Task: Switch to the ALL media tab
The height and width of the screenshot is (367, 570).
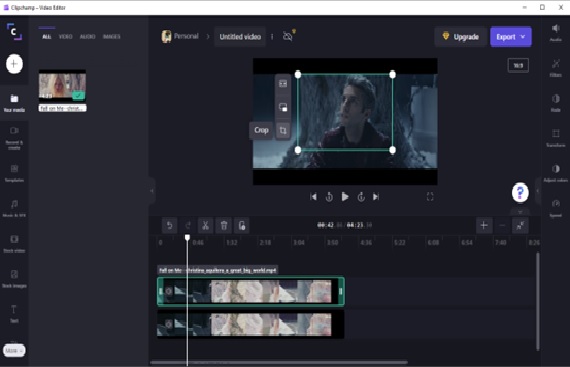Action: (47, 37)
